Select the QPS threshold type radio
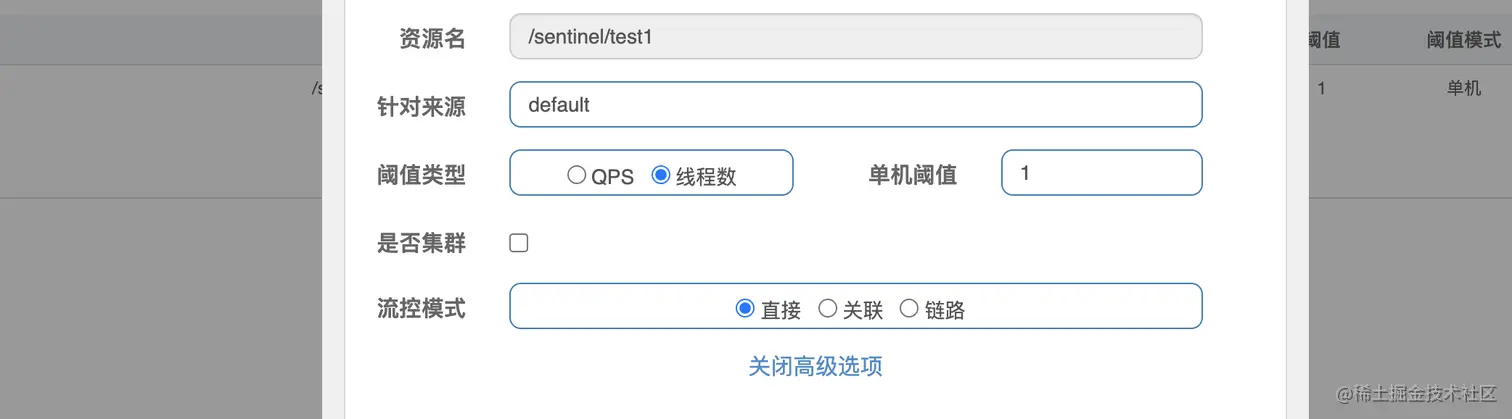The image size is (1512, 419). 576,175
